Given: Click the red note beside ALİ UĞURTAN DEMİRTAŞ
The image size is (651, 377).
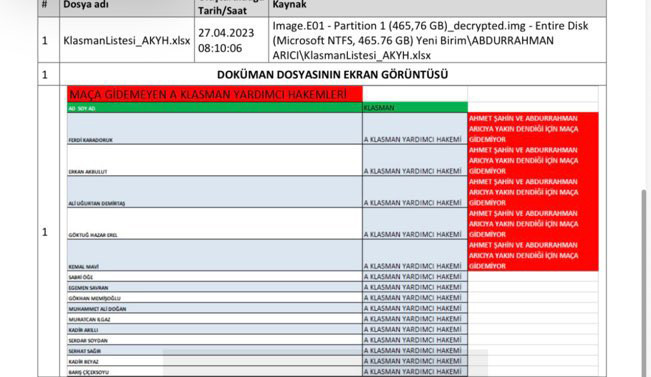Looking at the screenshot, I should [x=533, y=192].
